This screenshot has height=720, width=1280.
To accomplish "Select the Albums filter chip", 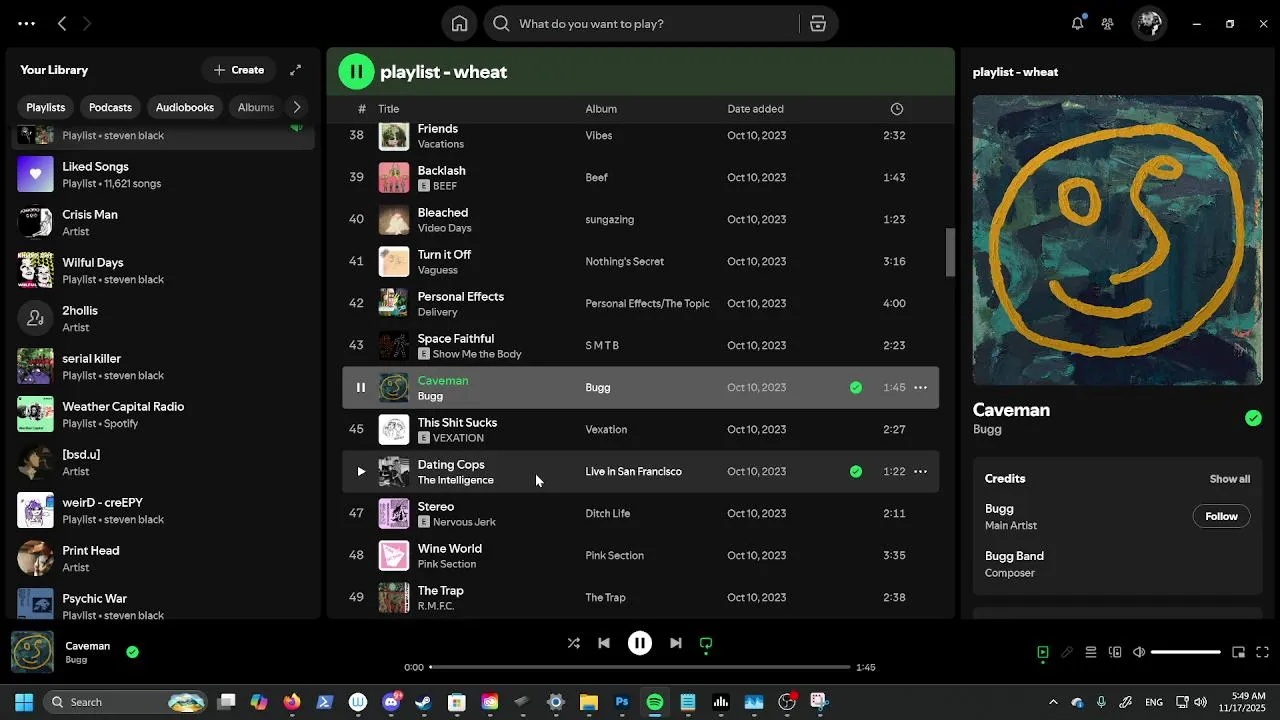I will [x=255, y=107].
